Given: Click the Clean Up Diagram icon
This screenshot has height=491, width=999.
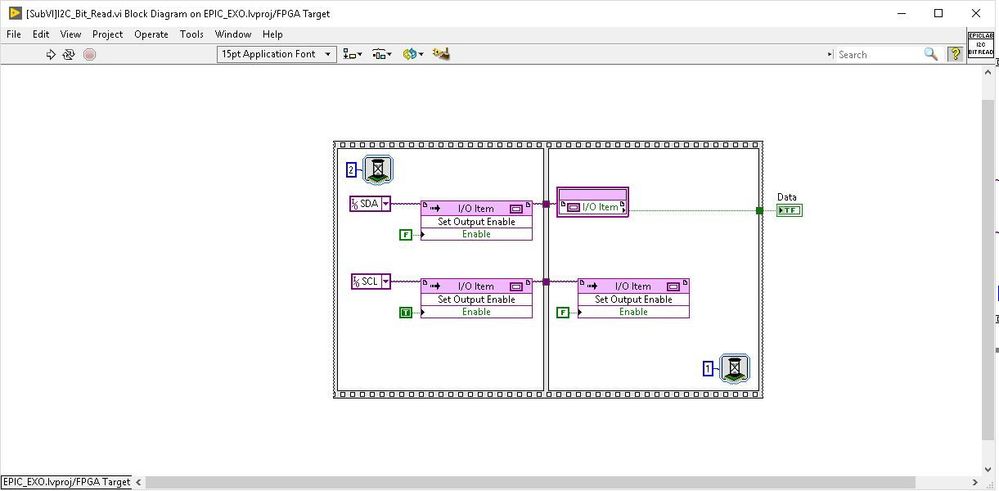Looking at the screenshot, I should [441, 54].
